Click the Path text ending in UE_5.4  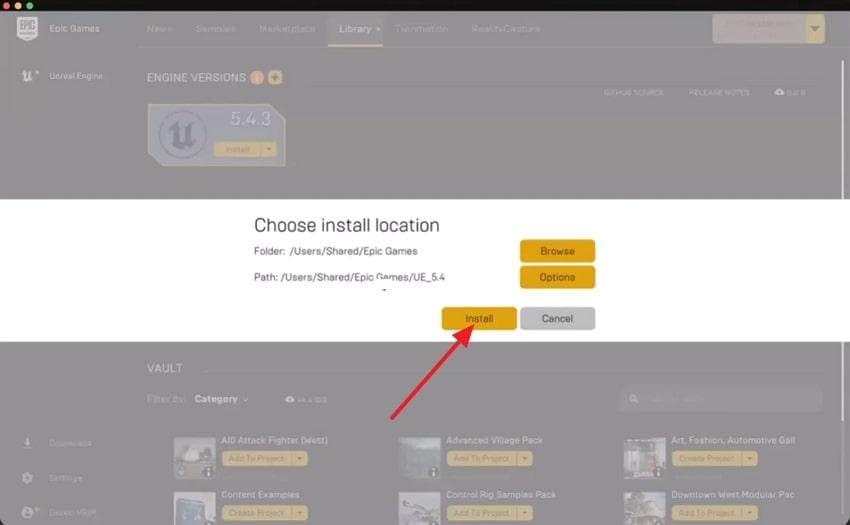click(363, 277)
